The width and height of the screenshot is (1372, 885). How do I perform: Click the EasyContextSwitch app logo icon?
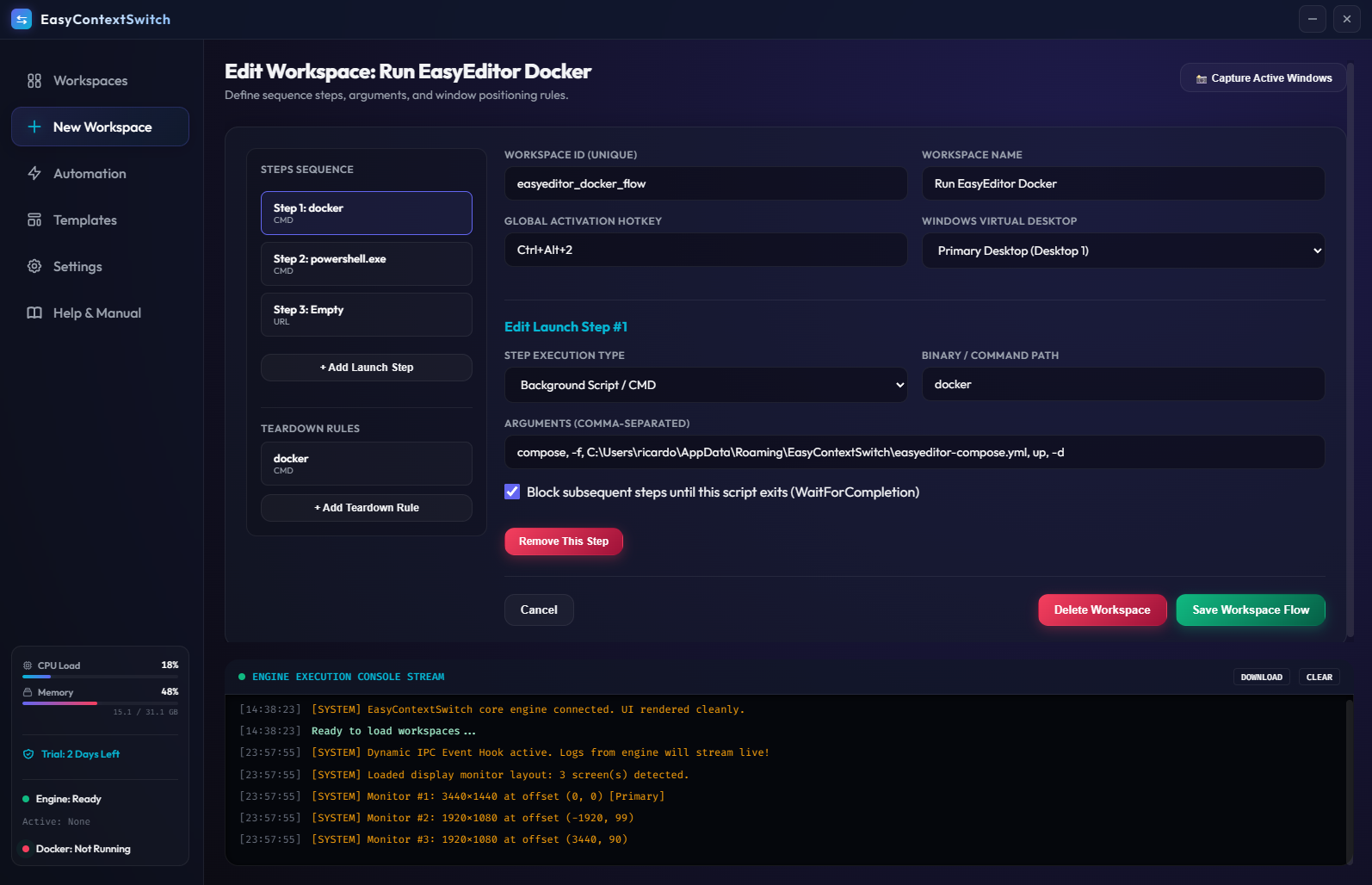[22, 19]
